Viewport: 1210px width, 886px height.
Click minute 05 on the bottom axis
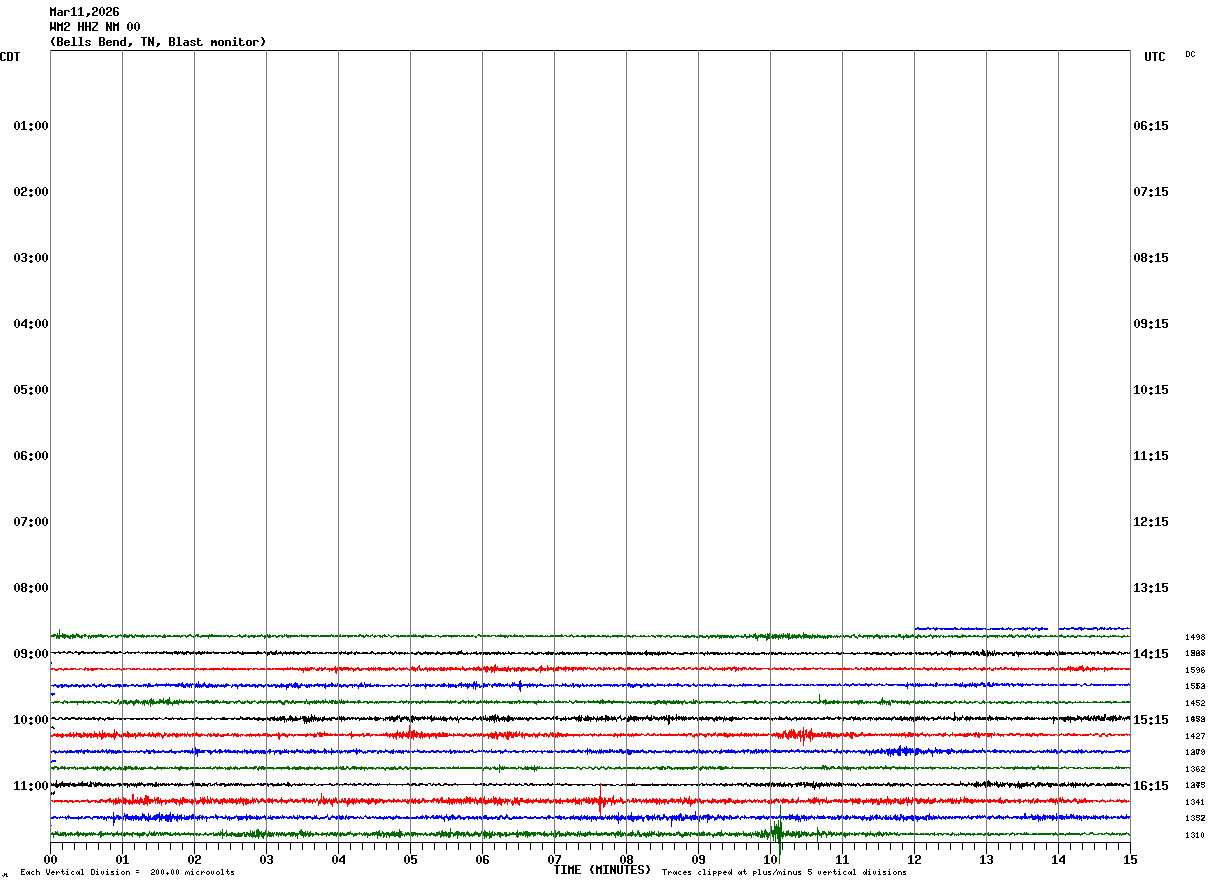410,859
